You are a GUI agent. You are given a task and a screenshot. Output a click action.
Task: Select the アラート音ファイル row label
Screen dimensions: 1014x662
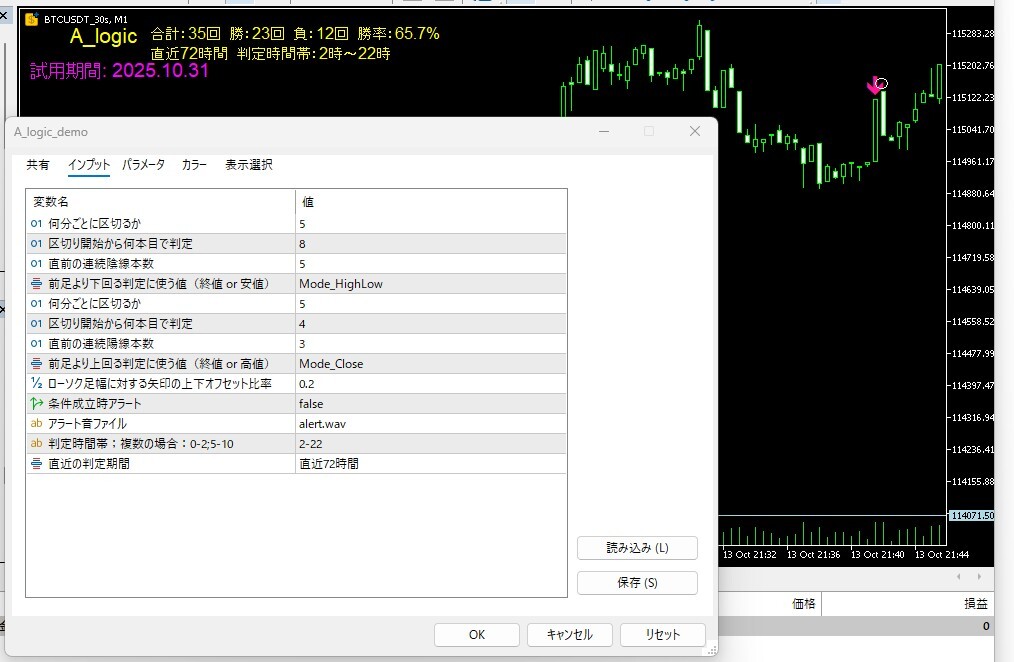click(87, 424)
